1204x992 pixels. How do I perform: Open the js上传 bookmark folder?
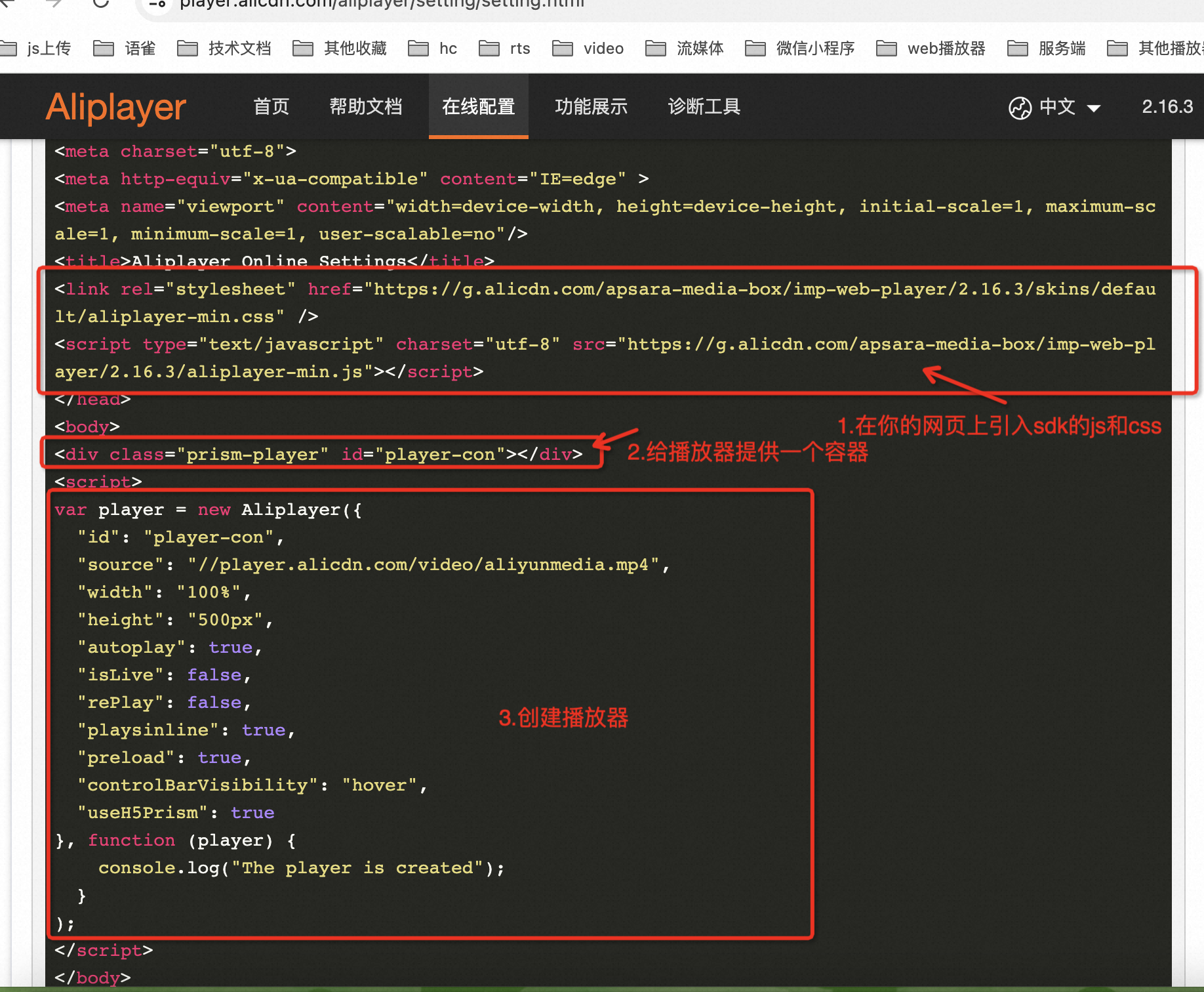coord(36,49)
